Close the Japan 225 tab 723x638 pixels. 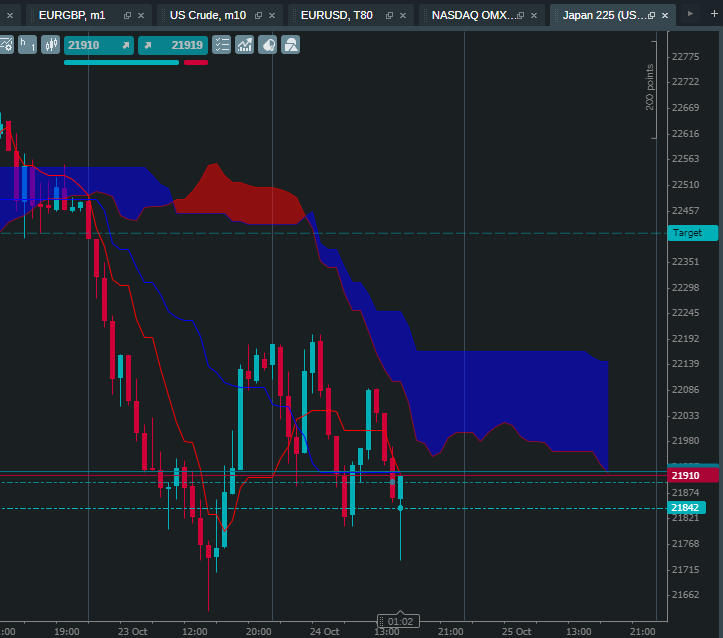coord(665,16)
